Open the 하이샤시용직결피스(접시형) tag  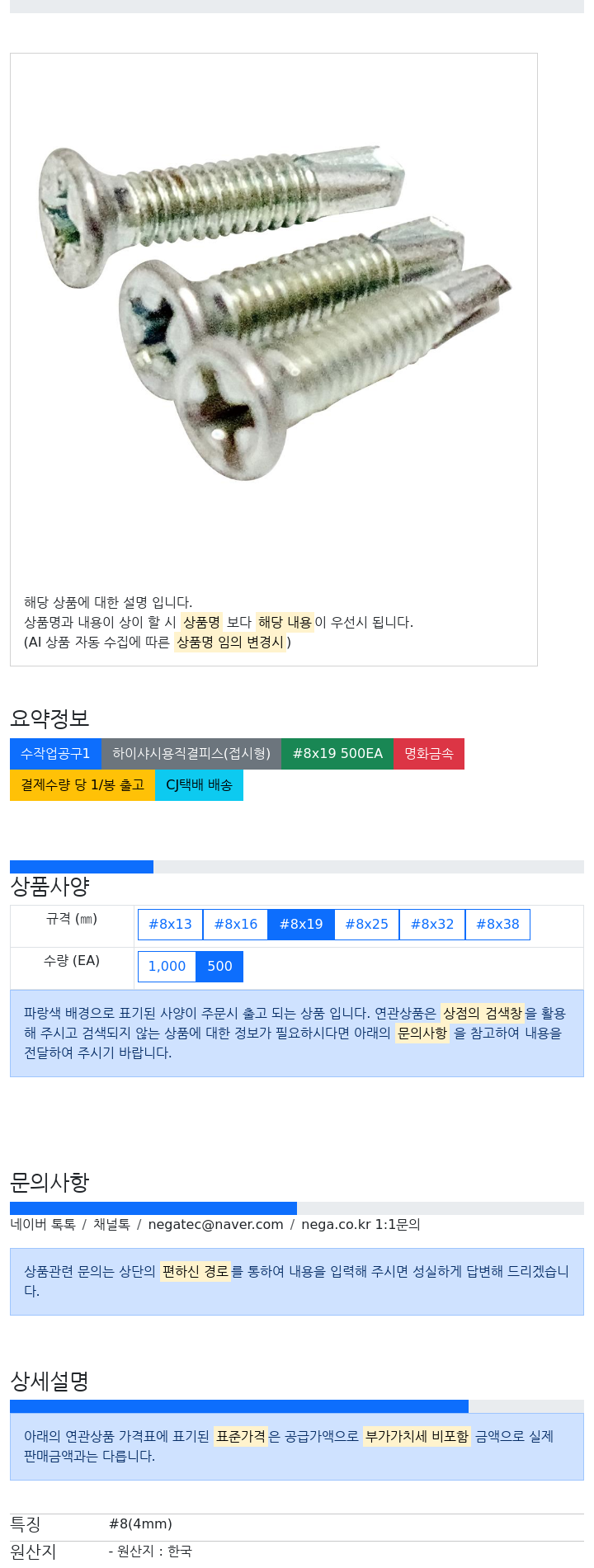click(x=191, y=753)
